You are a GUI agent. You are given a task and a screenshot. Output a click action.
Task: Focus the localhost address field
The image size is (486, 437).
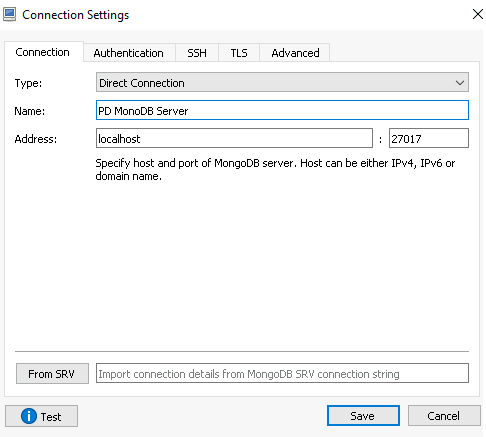[x=234, y=138]
